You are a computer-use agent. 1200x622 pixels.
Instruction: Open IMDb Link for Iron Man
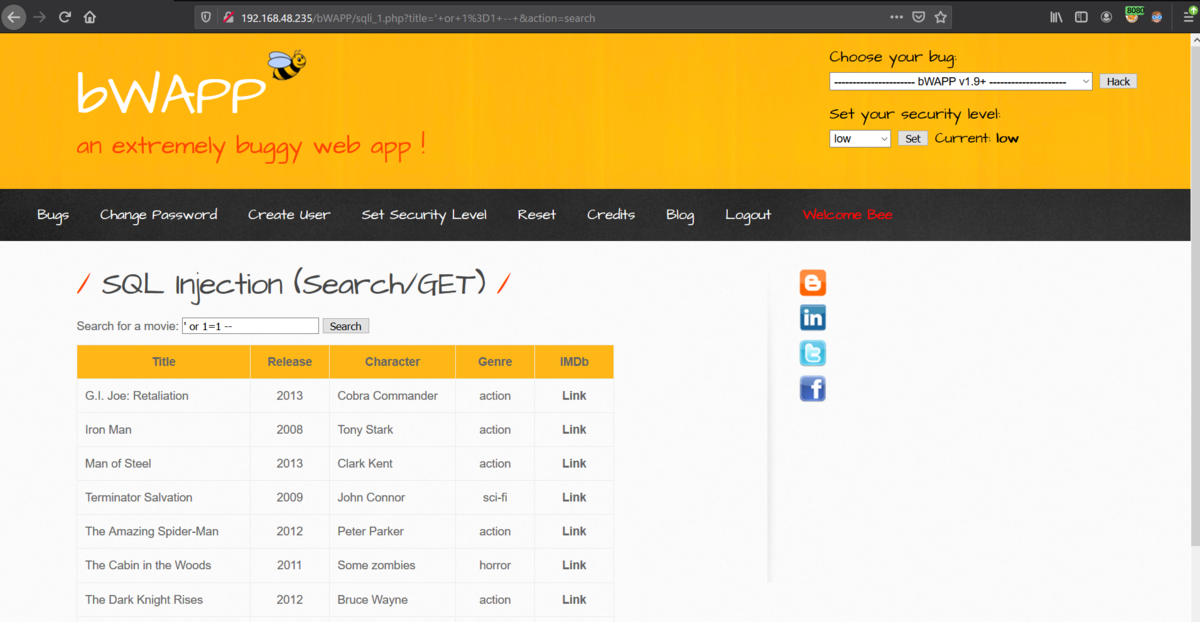tap(574, 430)
